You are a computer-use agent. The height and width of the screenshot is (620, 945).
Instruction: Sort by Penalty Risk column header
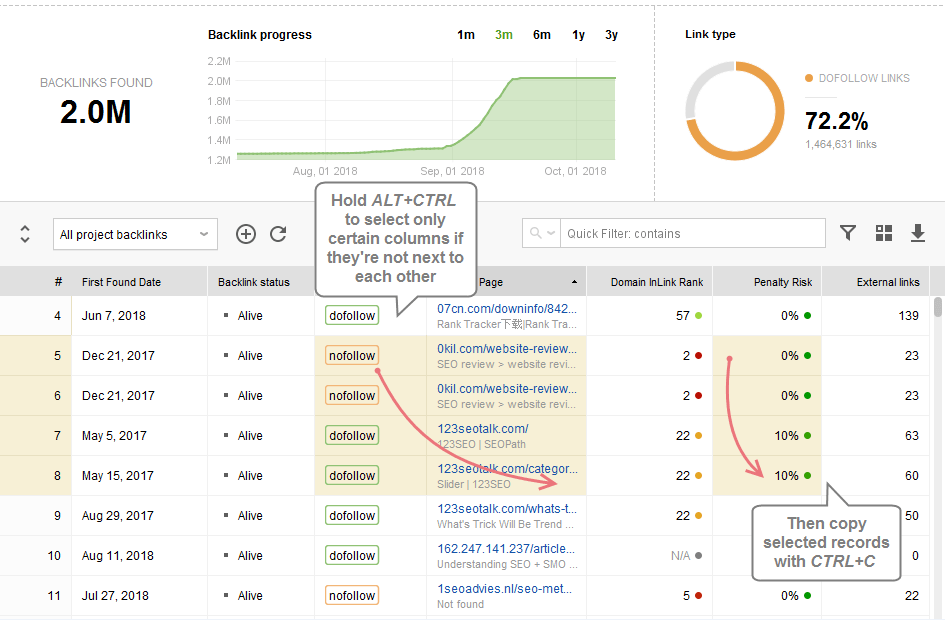point(785,282)
